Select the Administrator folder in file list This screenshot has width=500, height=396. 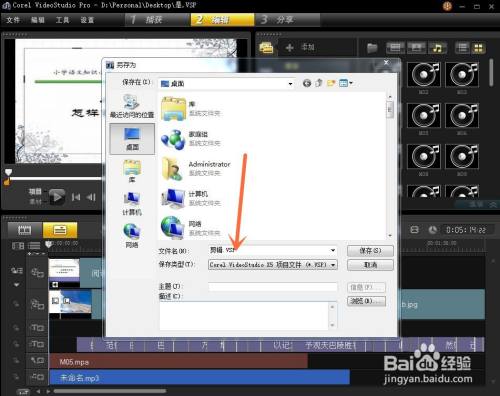click(x=195, y=169)
